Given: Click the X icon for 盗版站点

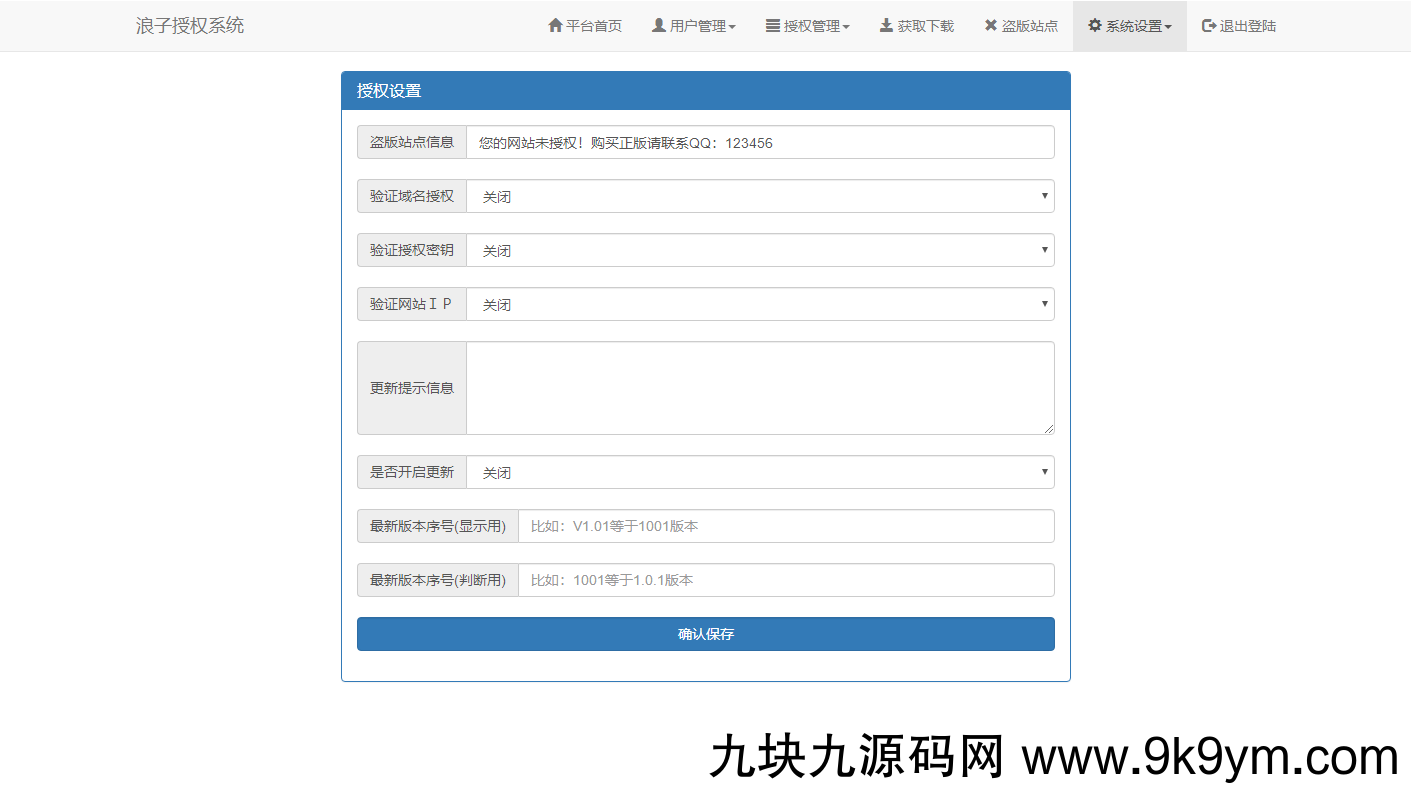Looking at the screenshot, I should point(990,26).
